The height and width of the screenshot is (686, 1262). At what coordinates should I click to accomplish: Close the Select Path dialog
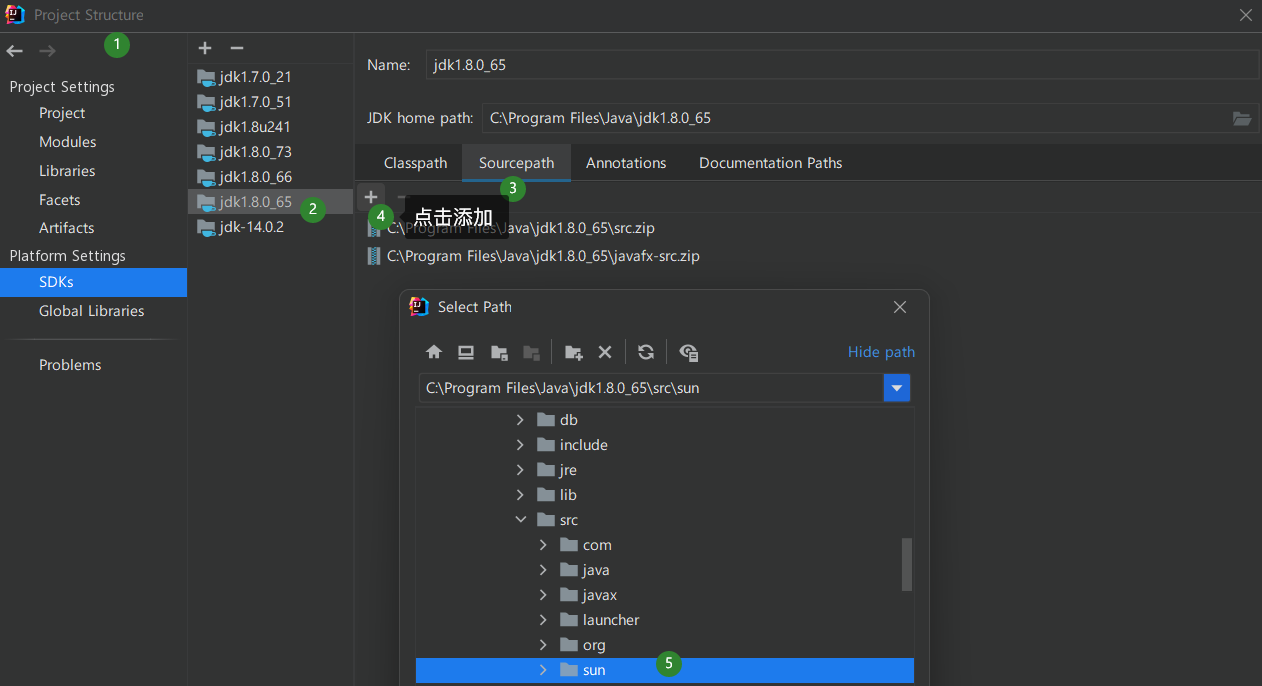pyautogui.click(x=900, y=307)
